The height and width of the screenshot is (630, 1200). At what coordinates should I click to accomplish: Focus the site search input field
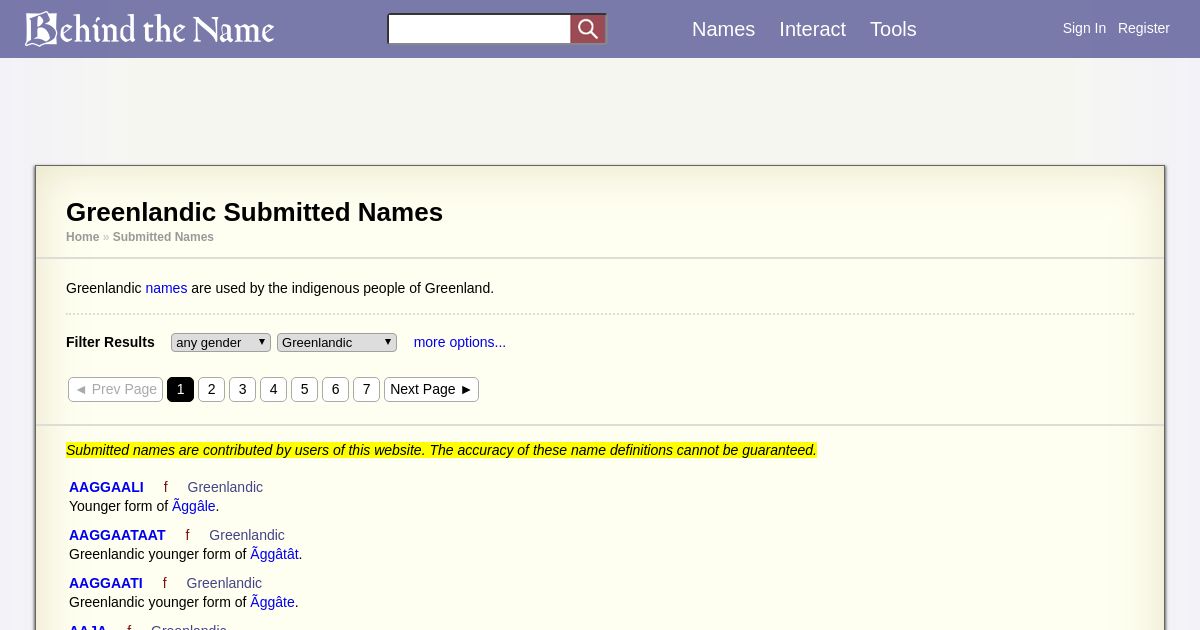click(479, 29)
